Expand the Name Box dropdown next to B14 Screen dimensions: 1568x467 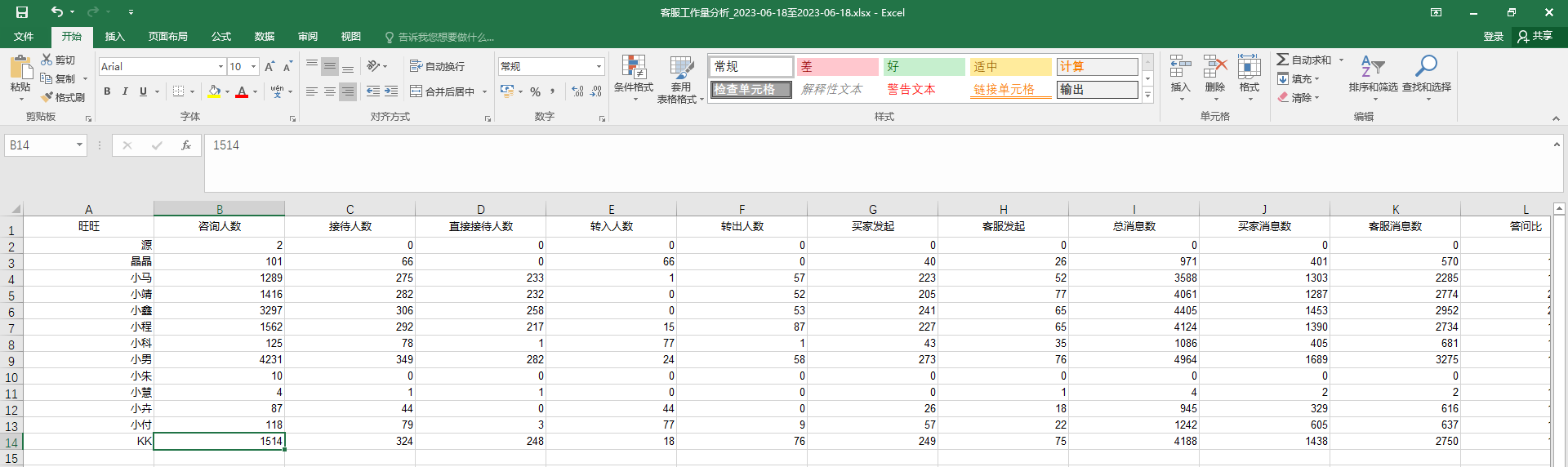[79, 145]
